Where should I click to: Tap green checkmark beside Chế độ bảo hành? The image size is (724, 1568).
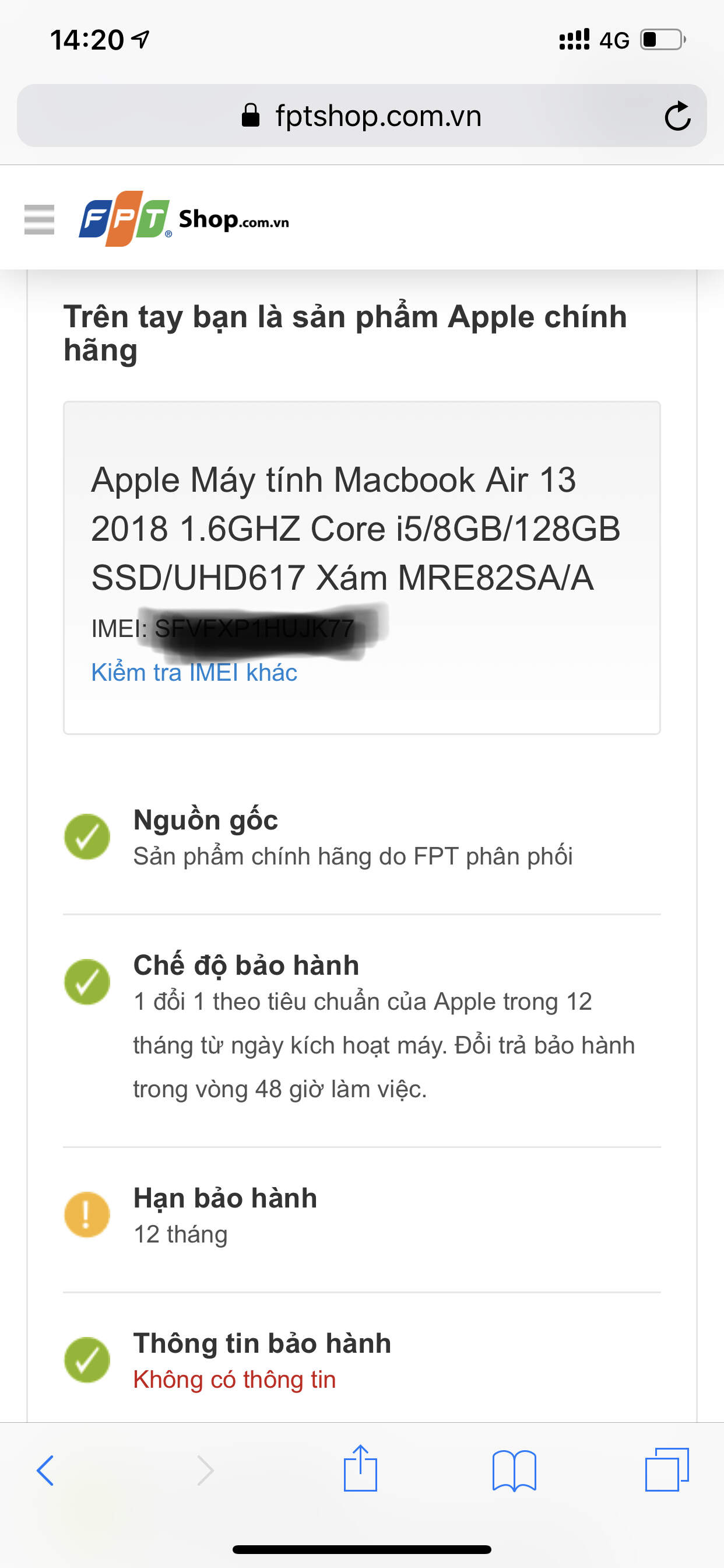coord(87,982)
